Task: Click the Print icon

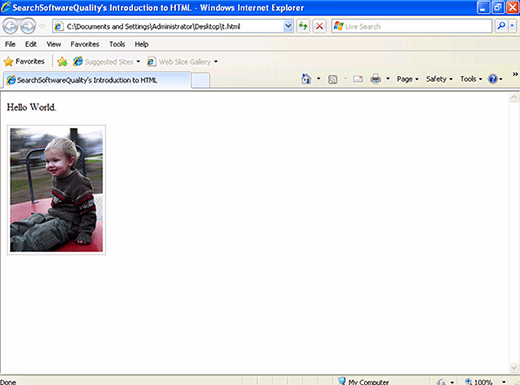Action: [x=376, y=79]
